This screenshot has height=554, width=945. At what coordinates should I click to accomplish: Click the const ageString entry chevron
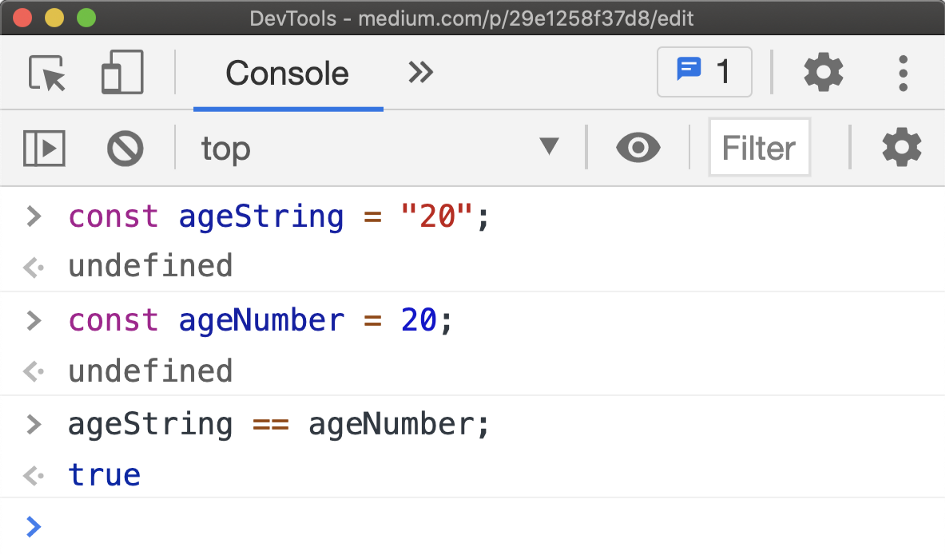tap(34, 216)
